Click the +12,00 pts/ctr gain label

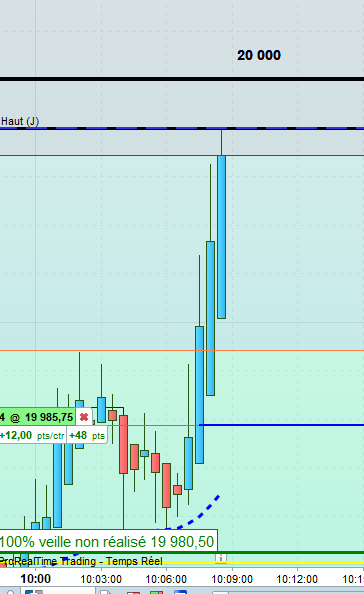[33, 436]
